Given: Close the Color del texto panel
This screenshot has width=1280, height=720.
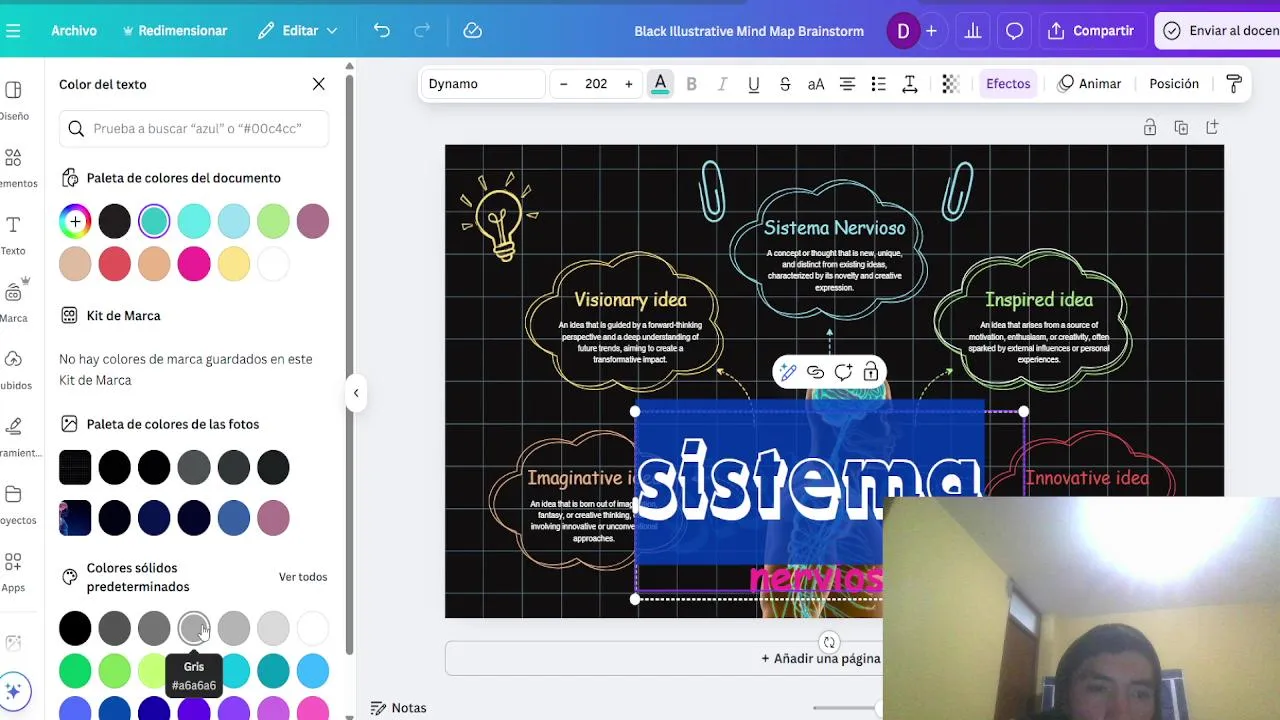Looking at the screenshot, I should [319, 84].
